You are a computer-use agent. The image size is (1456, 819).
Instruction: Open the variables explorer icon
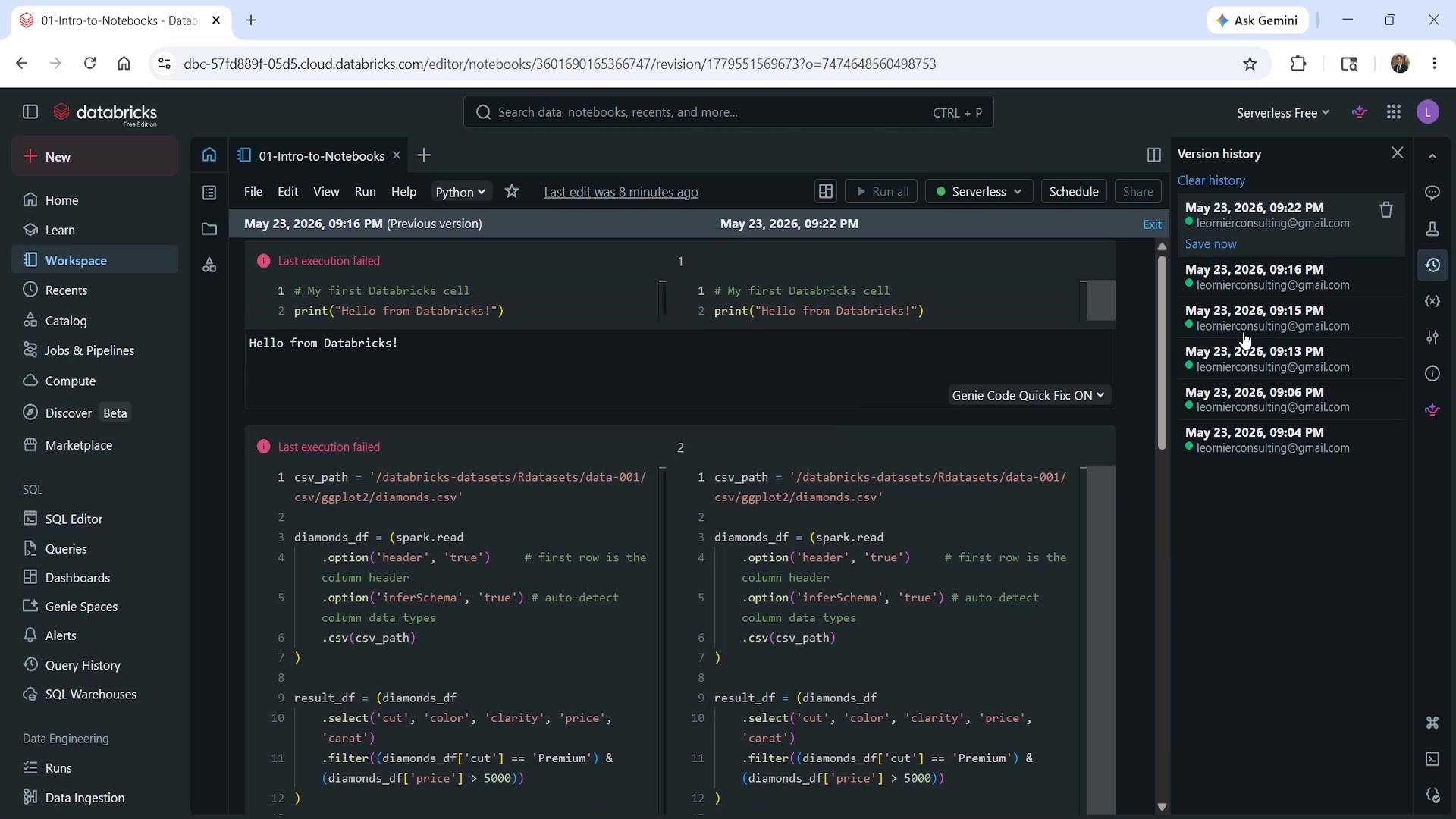point(1432,301)
